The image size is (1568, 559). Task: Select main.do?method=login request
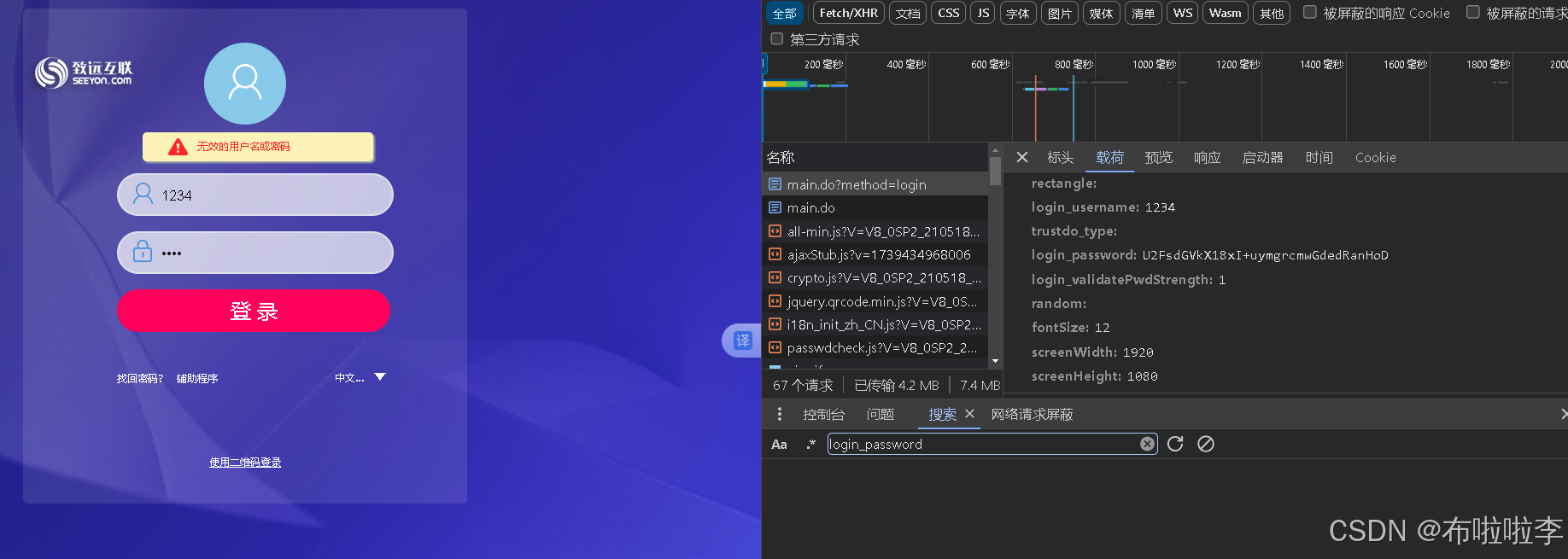[875, 184]
